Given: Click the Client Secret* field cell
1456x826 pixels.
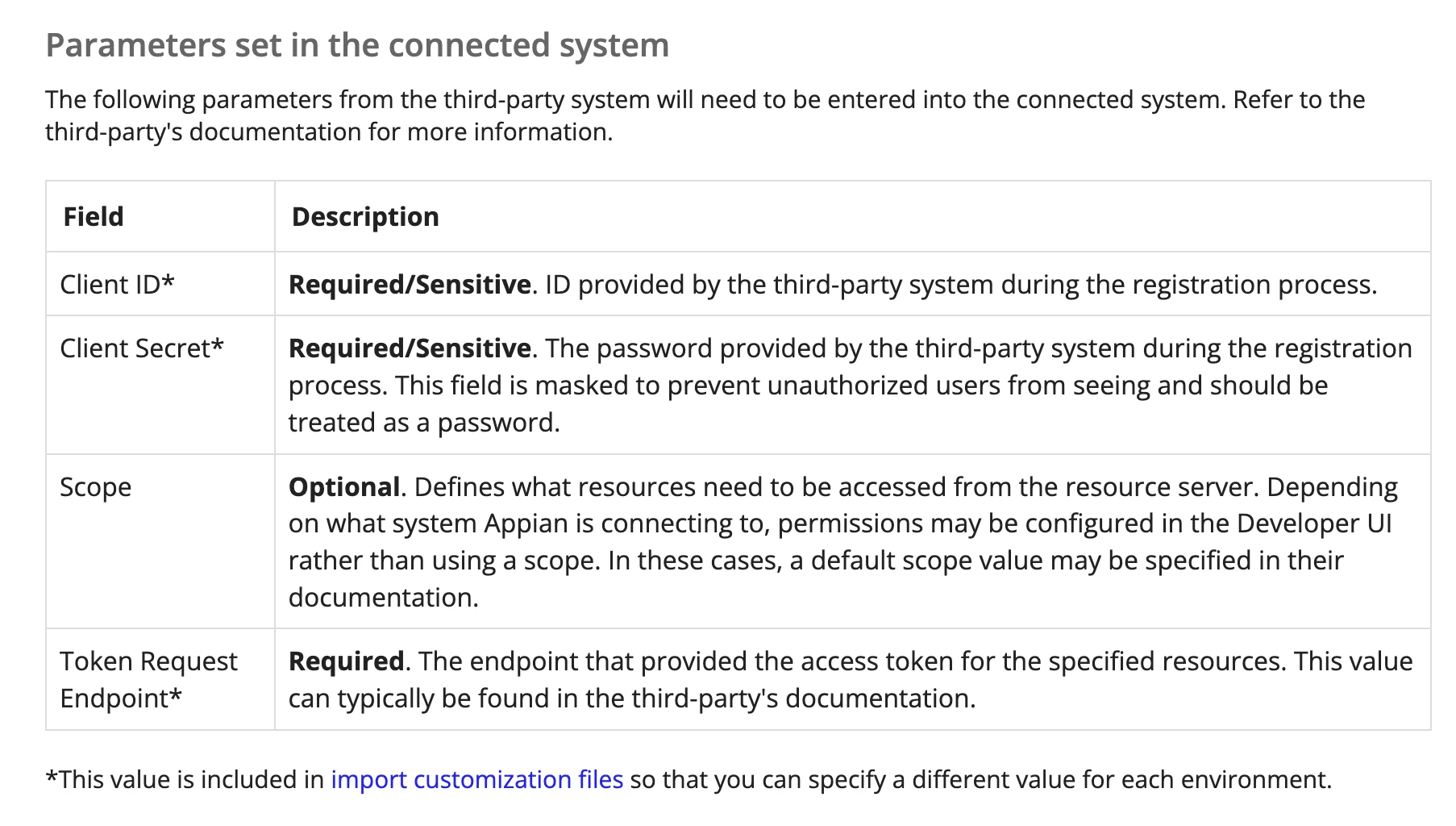Looking at the screenshot, I should [160, 385].
